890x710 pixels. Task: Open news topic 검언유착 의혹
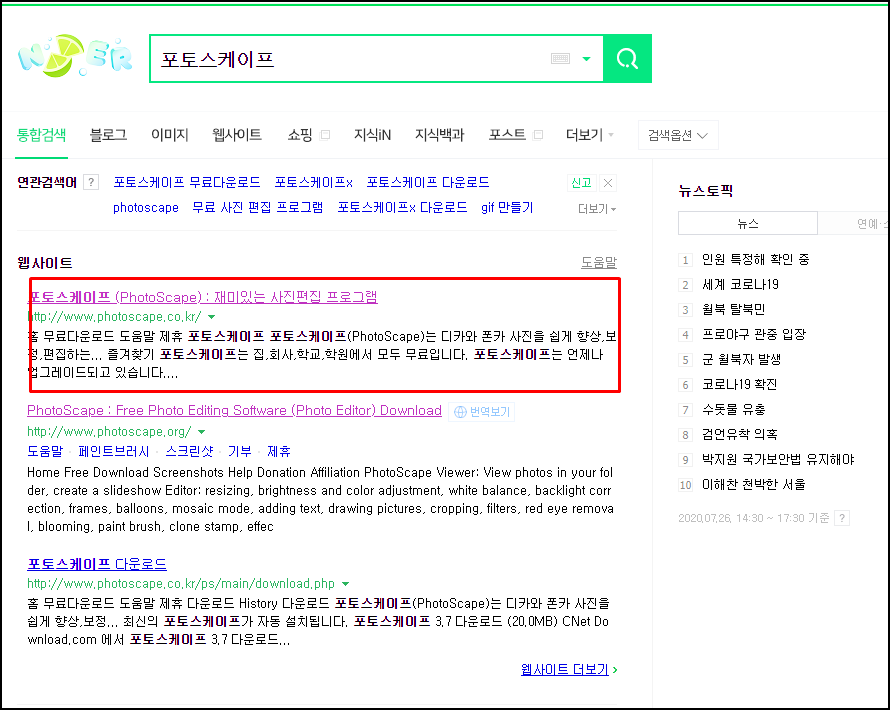point(740,434)
